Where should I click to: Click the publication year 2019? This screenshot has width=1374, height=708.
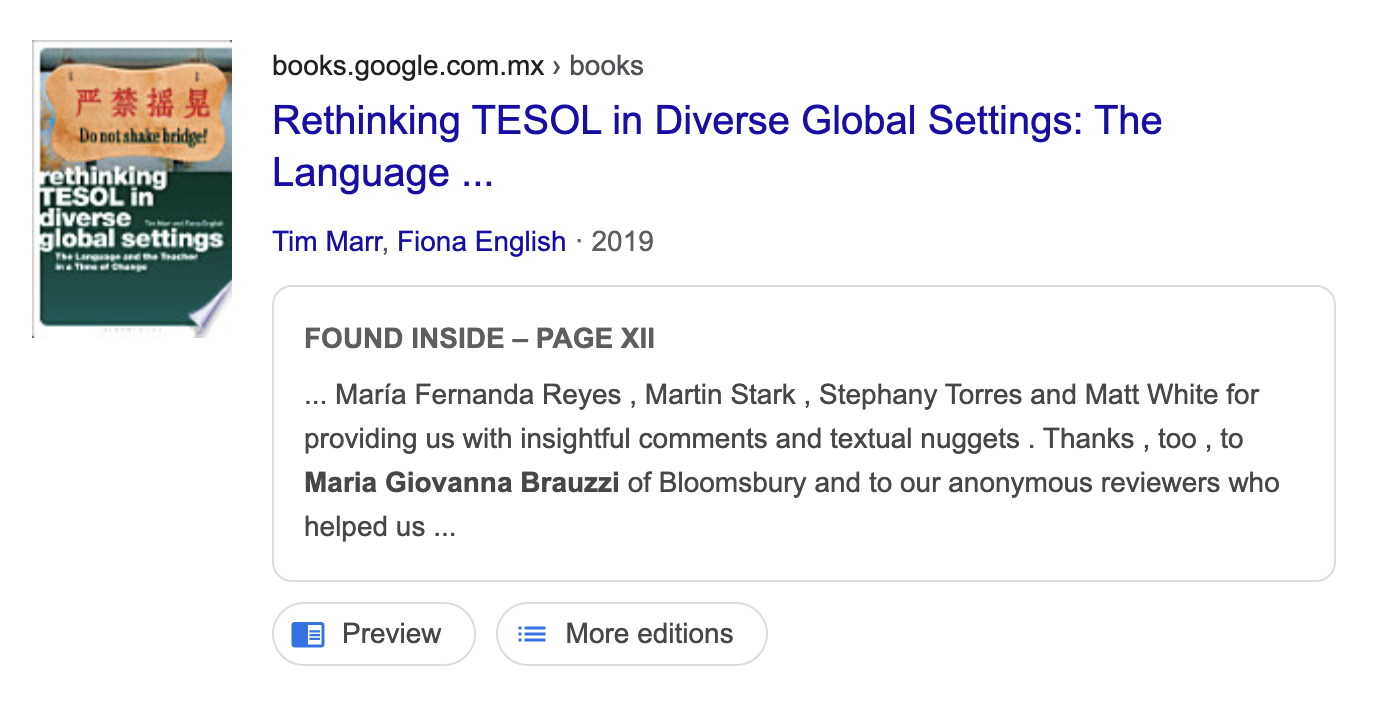622,242
